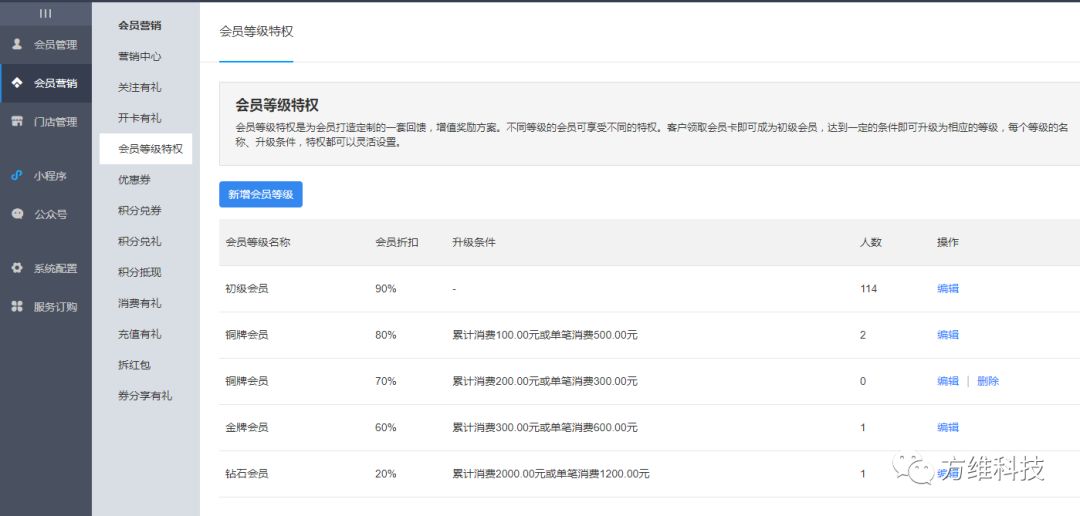This screenshot has width=1080, height=516.
Task: Click the 公众号 chat bubble icon
Action: pos(17,213)
